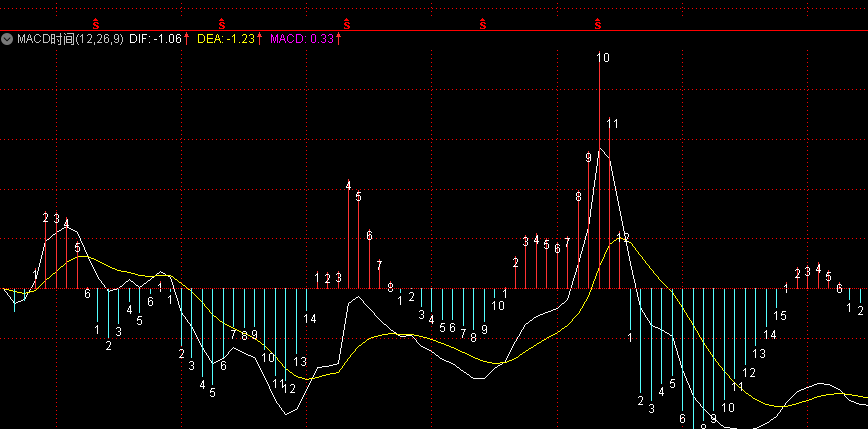This screenshot has width=868, height=429.
Task: Click the yellow DEA: -1.23 readout
Action: [x=225, y=39]
